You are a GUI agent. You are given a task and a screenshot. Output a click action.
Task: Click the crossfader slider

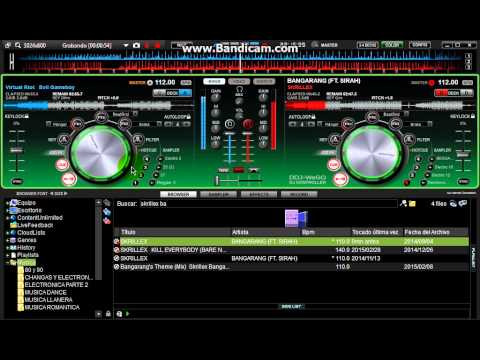(x=218, y=181)
